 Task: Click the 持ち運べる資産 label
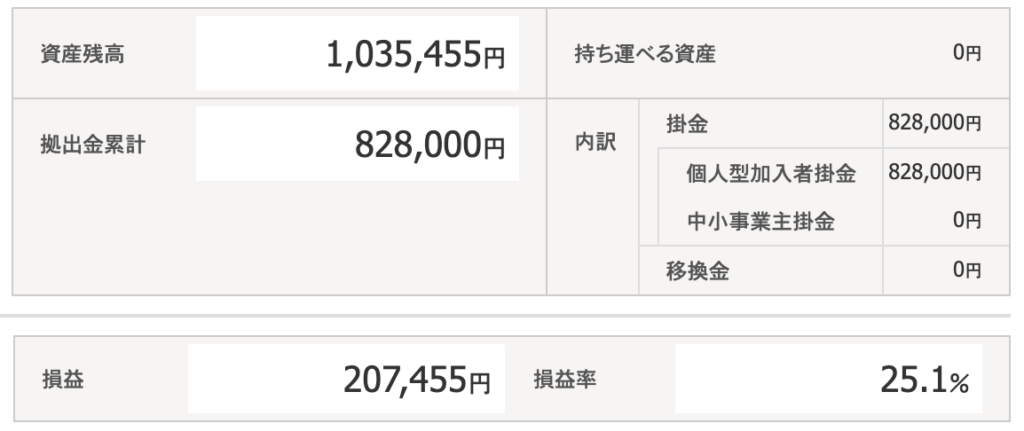click(631, 53)
